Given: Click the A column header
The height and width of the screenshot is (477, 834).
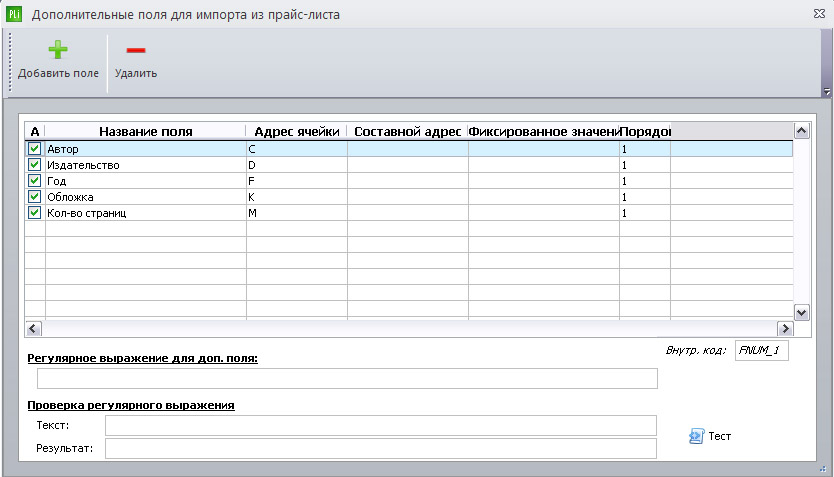Looking at the screenshot, I should click(x=35, y=131).
